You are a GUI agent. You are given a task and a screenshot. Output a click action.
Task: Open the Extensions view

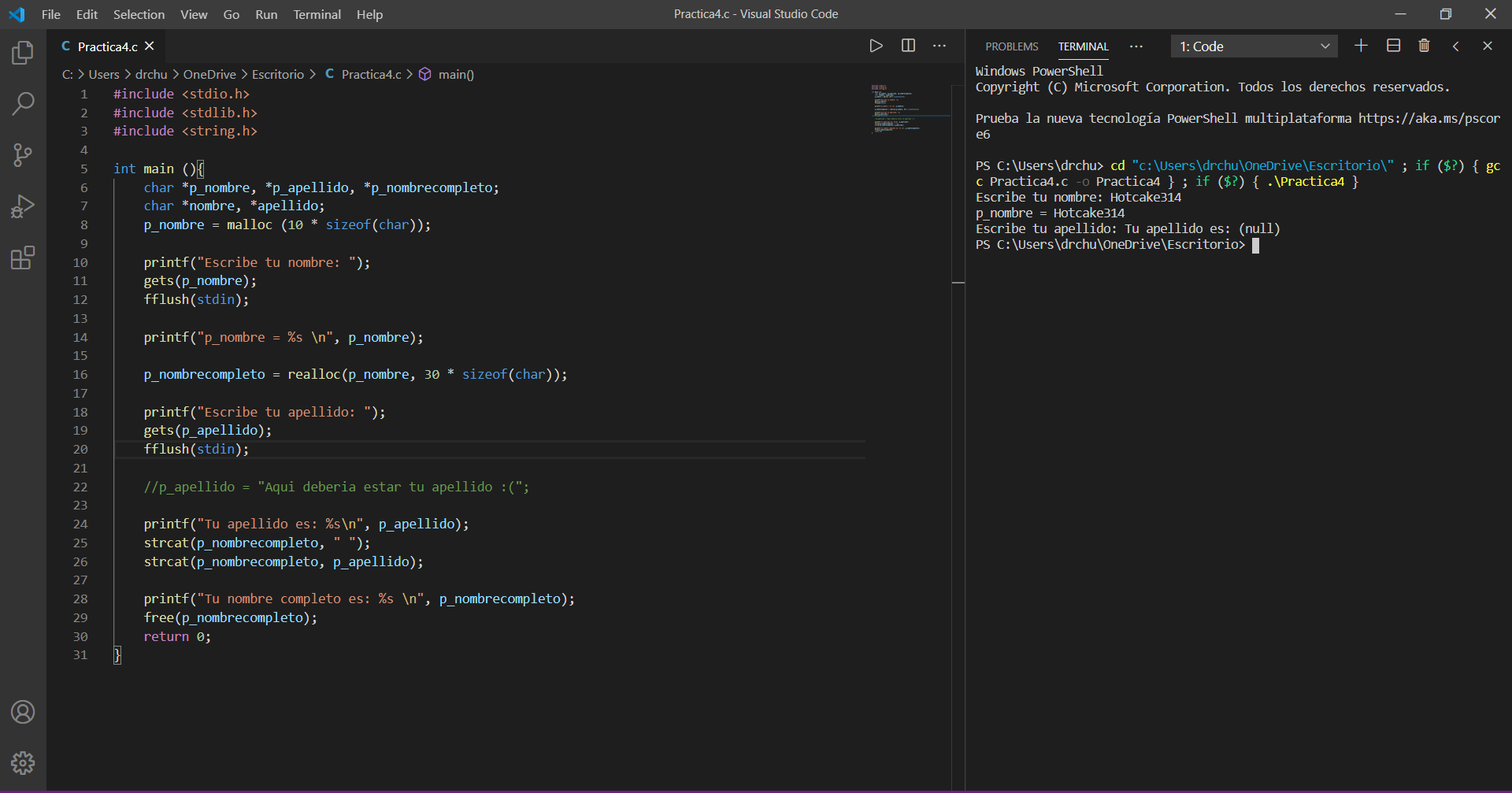[x=23, y=258]
